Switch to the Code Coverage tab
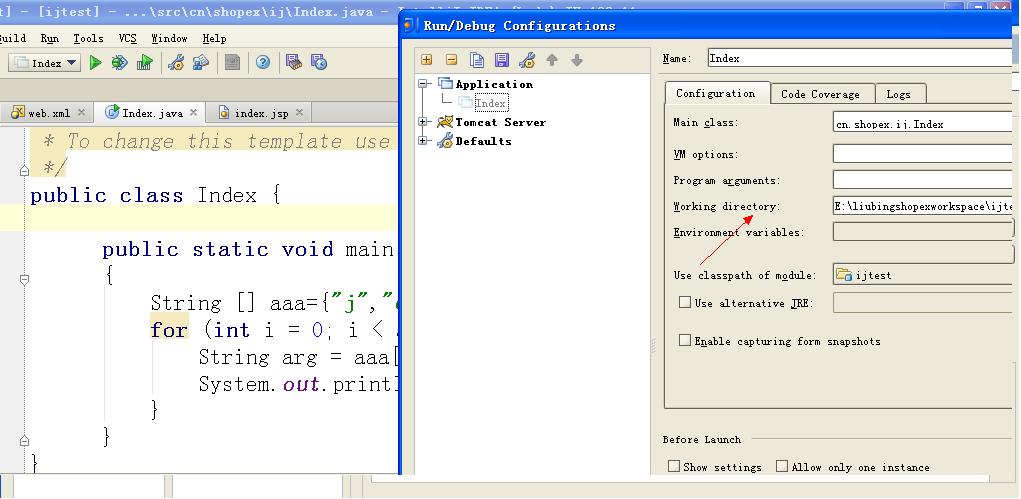The height and width of the screenshot is (499, 1021). (x=819, y=94)
